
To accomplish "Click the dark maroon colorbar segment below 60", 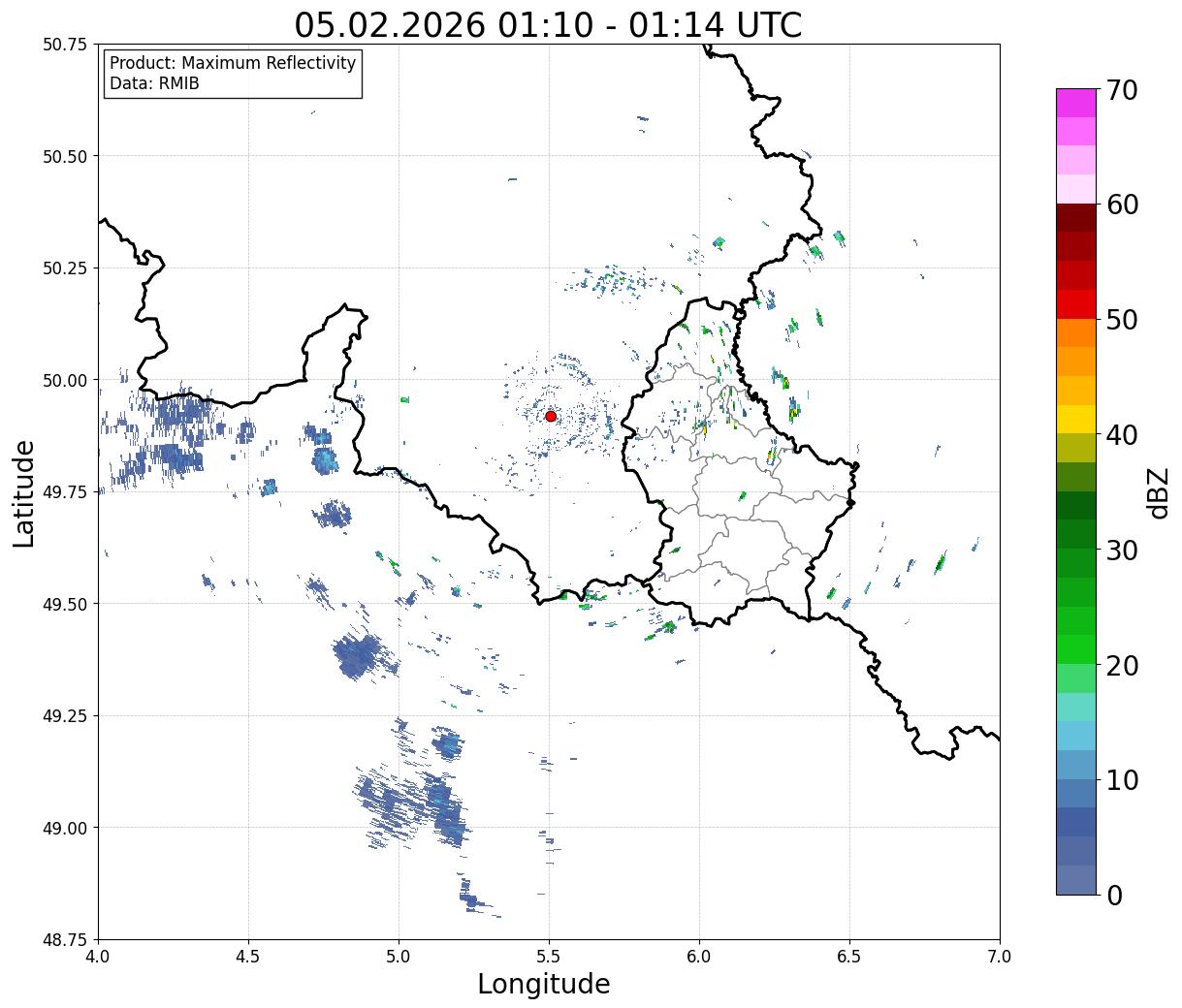I will click(x=1076, y=218).
